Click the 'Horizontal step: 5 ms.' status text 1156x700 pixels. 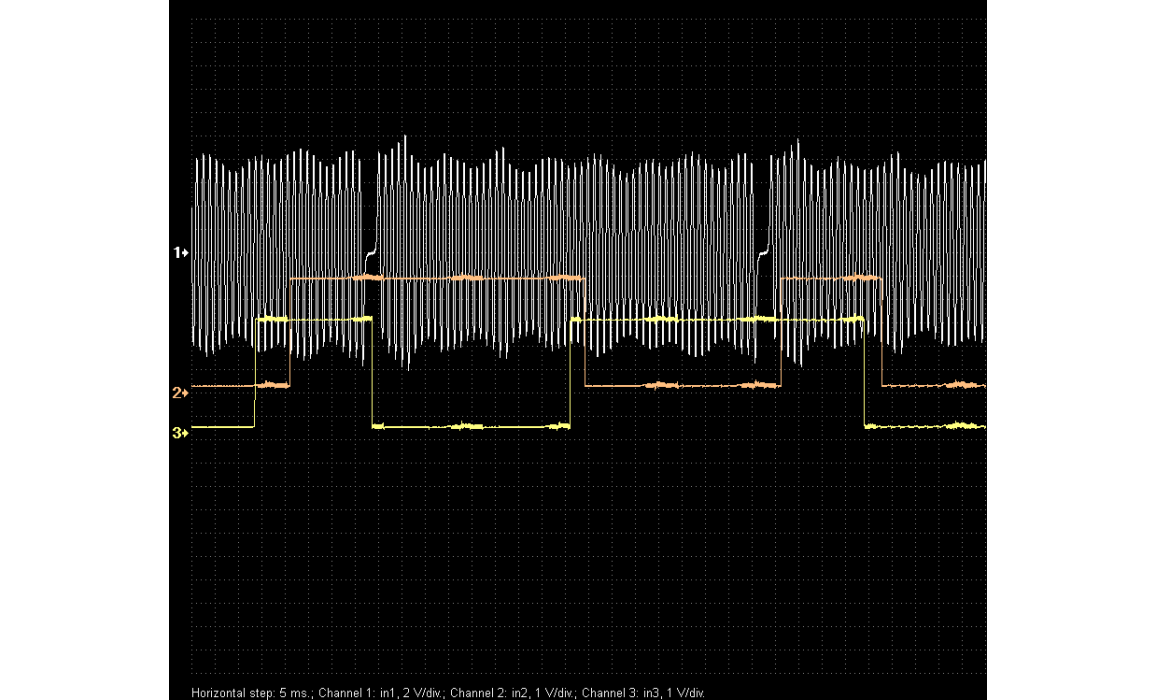(251, 692)
